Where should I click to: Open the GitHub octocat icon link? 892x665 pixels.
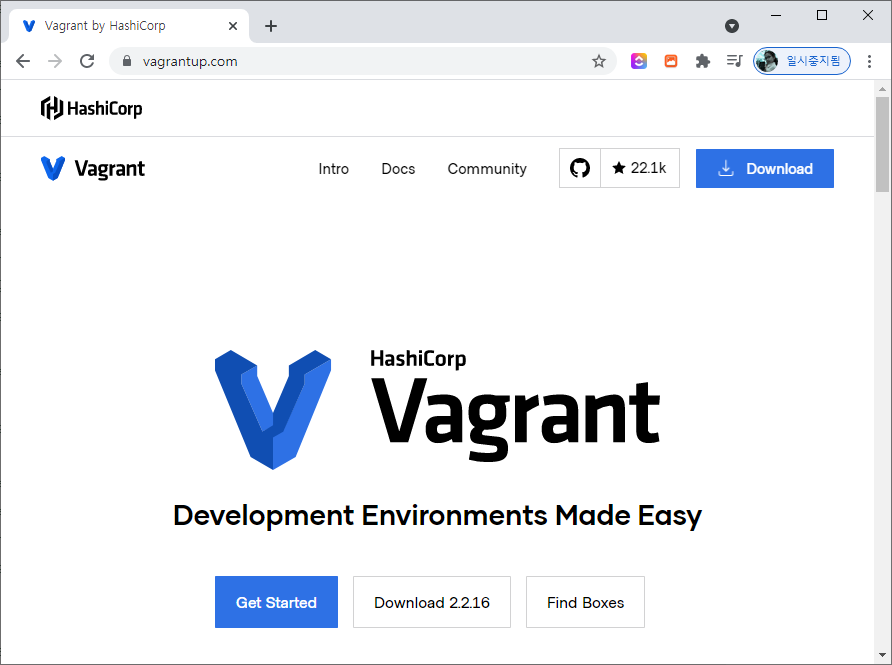[x=580, y=168]
